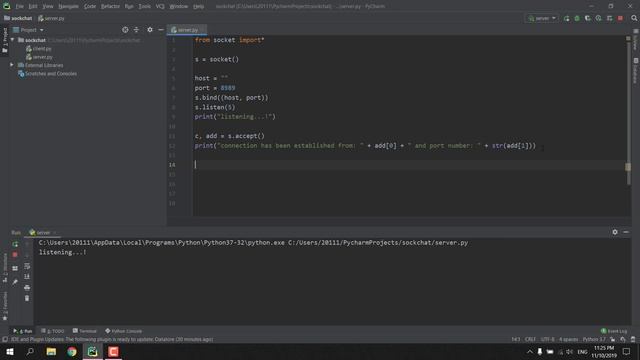Click the concurrency diagram run icon

click(609, 18)
